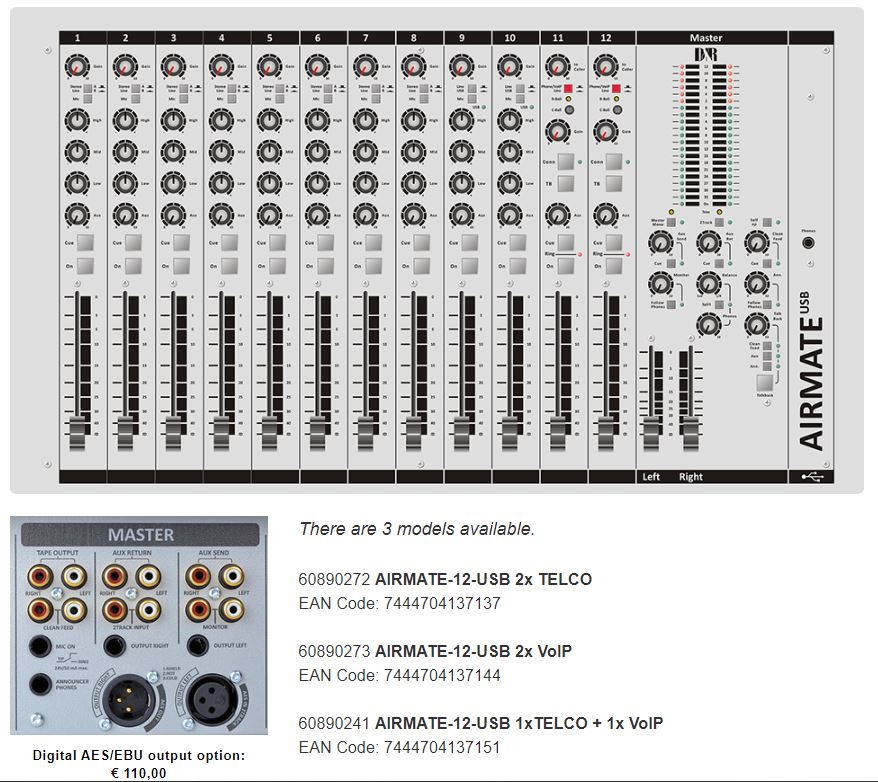Click the Mid EQ knob on channel 6
Image resolution: width=878 pixels, height=782 pixels.
(316, 152)
